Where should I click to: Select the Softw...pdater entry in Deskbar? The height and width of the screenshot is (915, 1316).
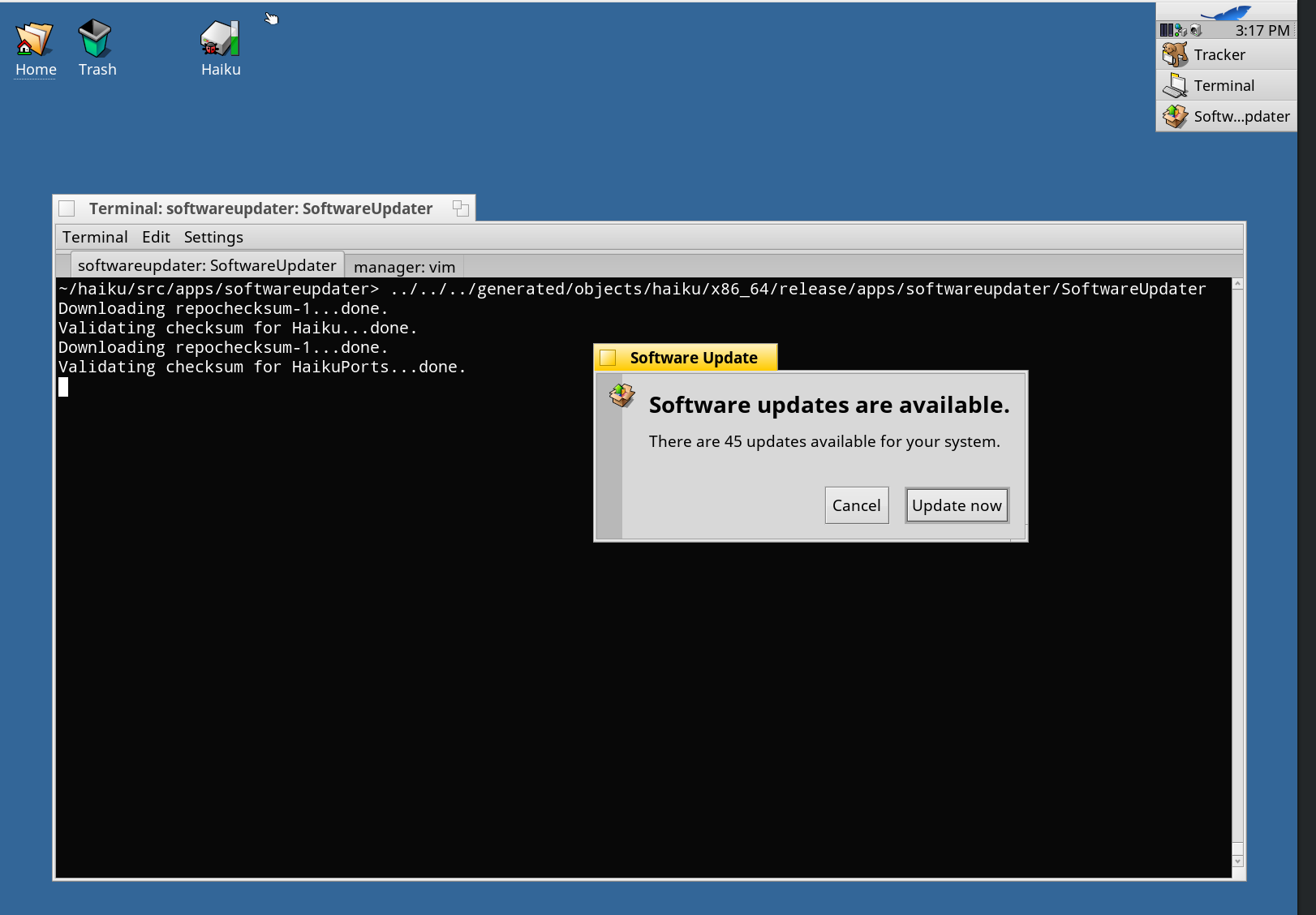click(1227, 116)
